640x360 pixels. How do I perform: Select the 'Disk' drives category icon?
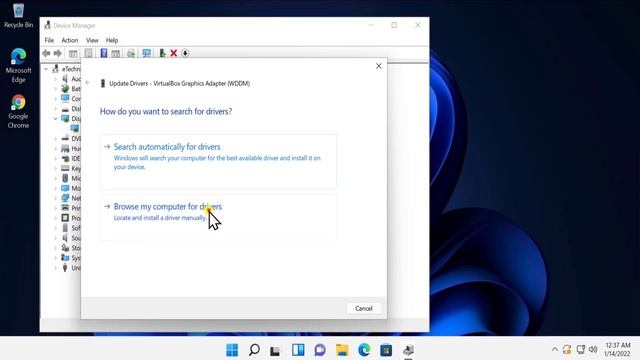pyautogui.click(x=65, y=109)
